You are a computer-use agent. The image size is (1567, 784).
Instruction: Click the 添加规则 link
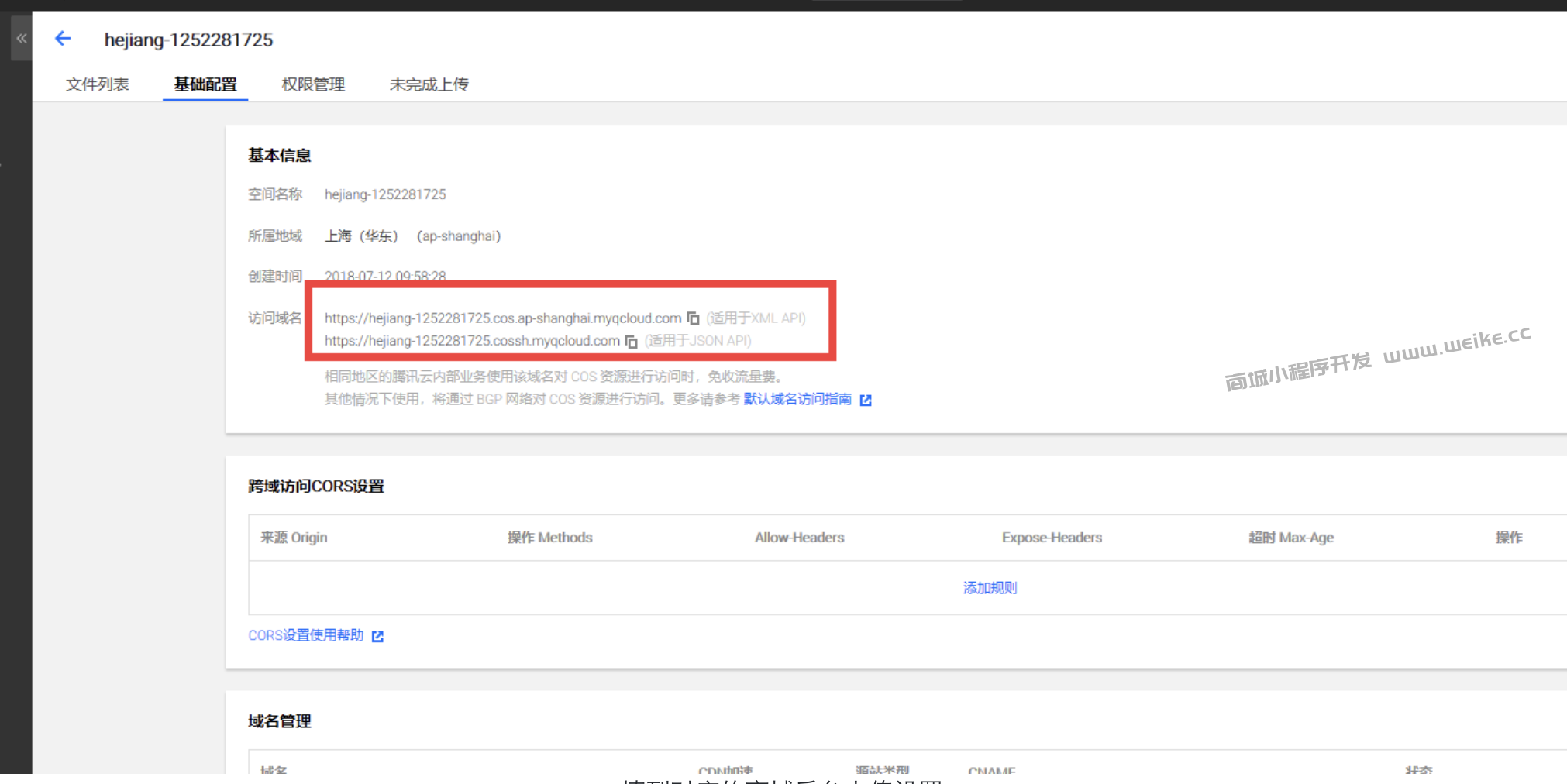tap(990, 588)
